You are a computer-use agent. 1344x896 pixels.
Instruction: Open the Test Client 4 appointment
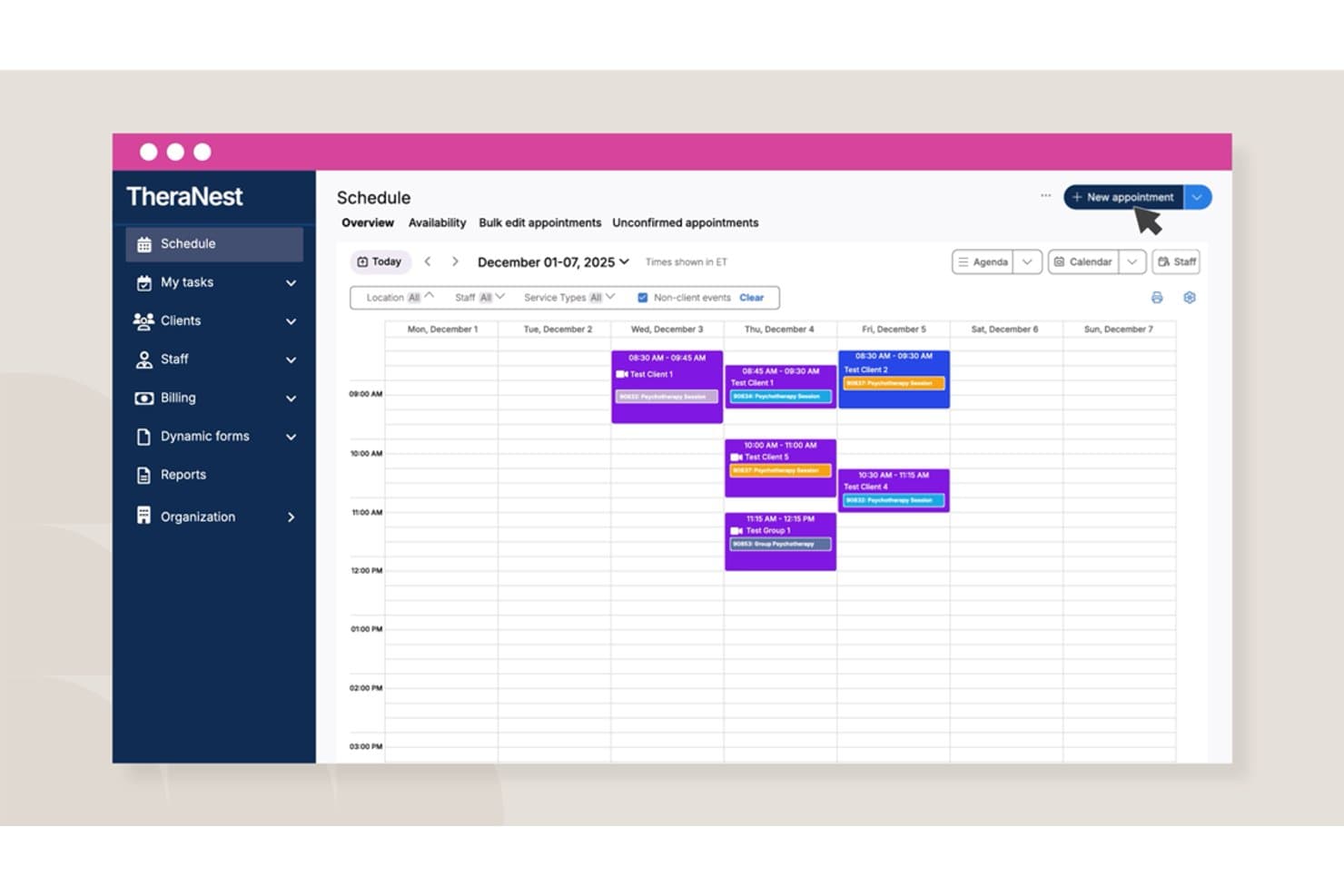[x=894, y=490]
